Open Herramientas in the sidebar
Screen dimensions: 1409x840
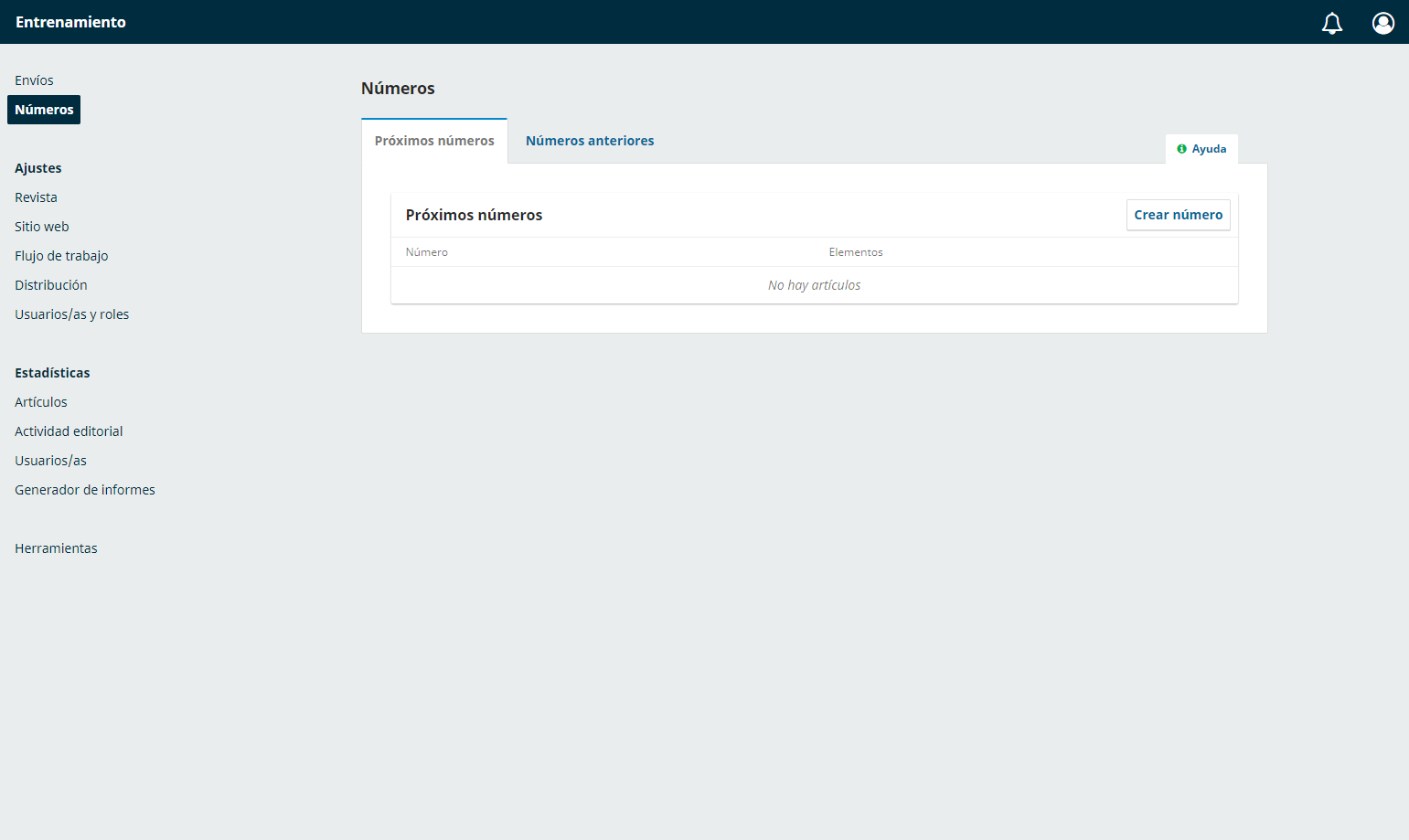(x=56, y=548)
